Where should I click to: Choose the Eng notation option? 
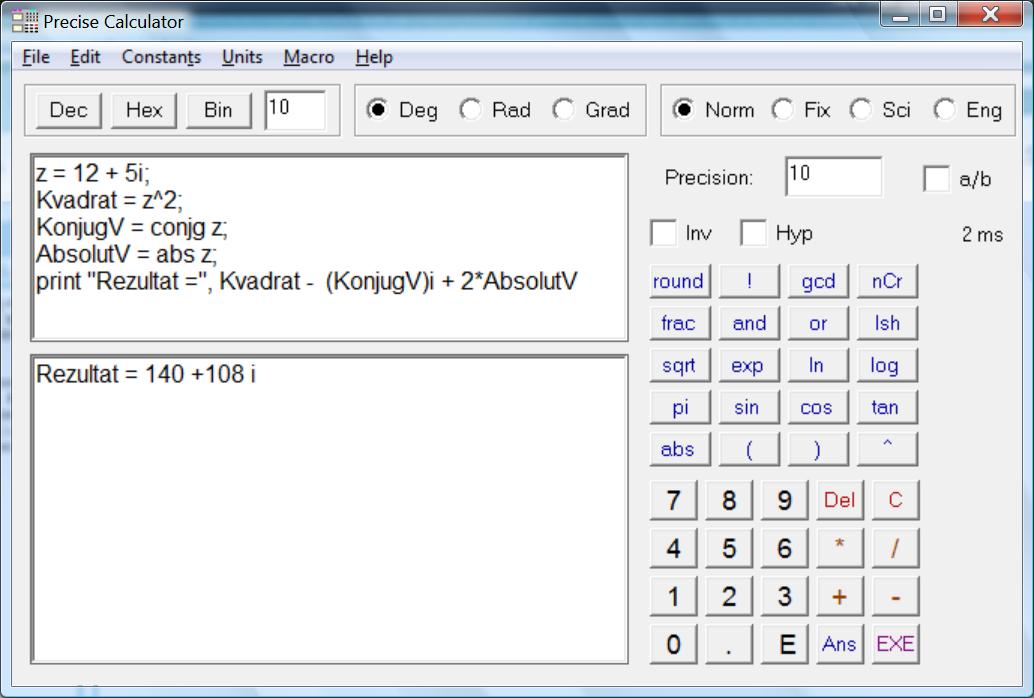[x=945, y=110]
